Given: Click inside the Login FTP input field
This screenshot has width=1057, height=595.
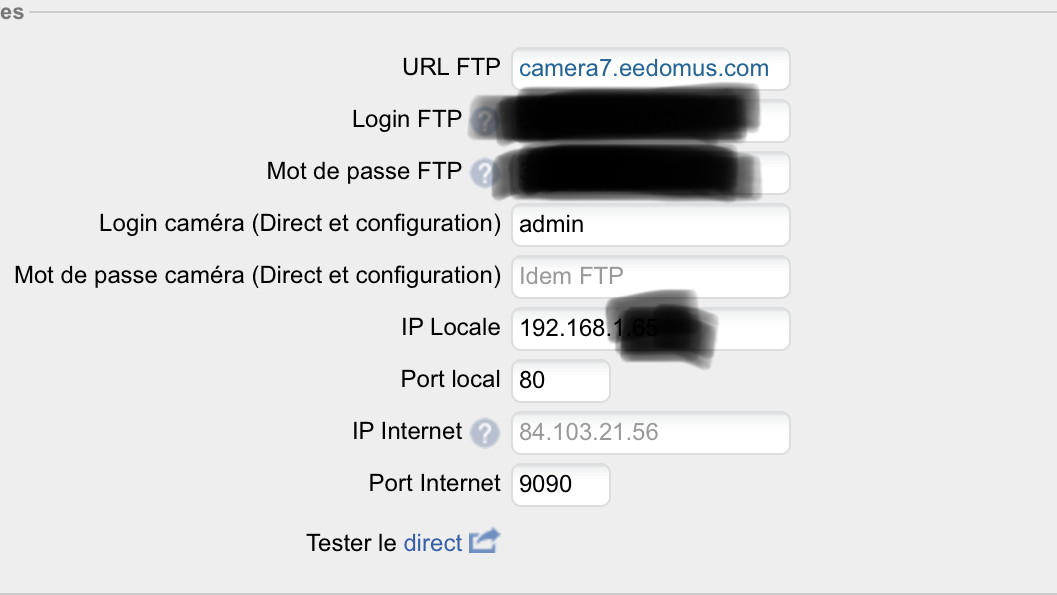Looking at the screenshot, I should pos(651,121).
